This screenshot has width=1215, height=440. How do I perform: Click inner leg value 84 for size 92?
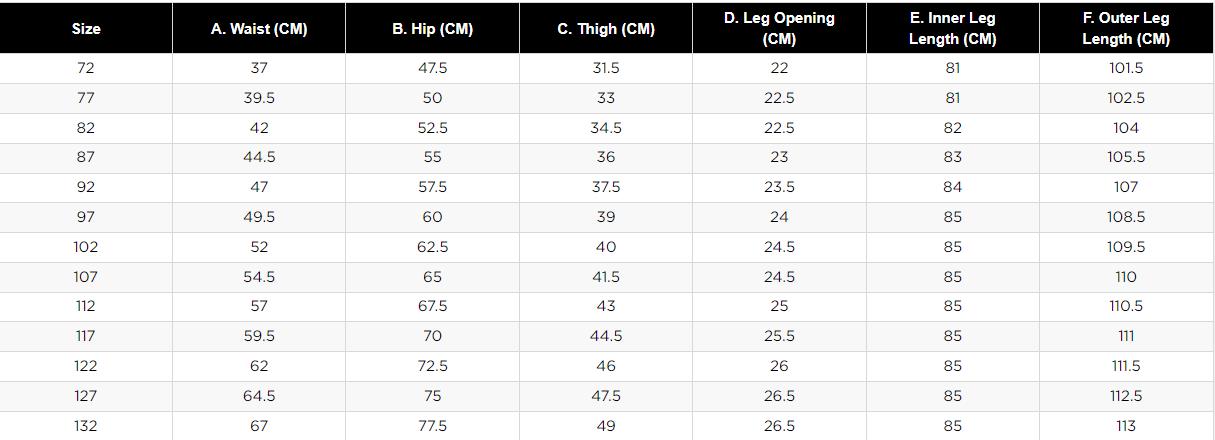[x=952, y=187]
